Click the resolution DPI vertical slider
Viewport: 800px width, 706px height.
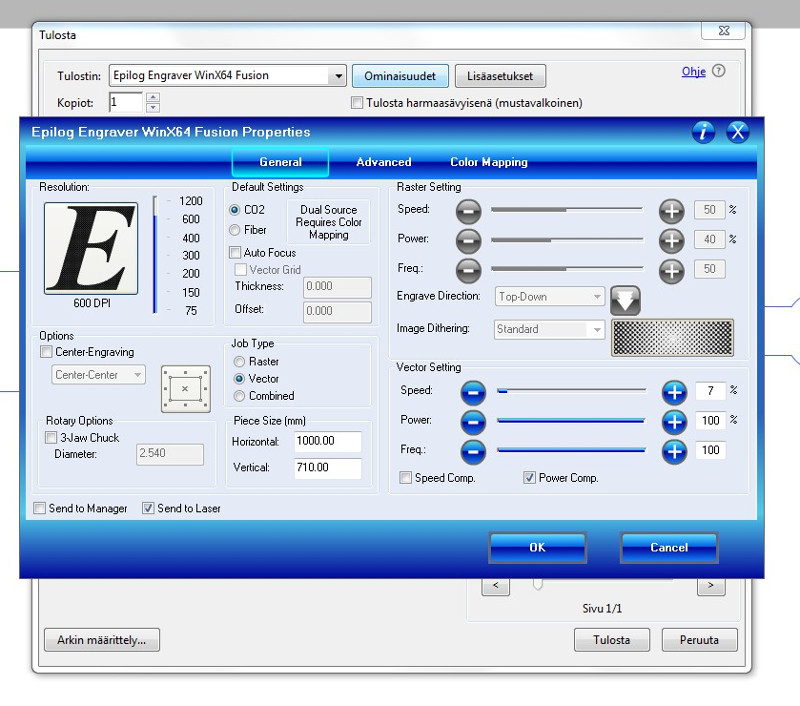click(x=155, y=255)
